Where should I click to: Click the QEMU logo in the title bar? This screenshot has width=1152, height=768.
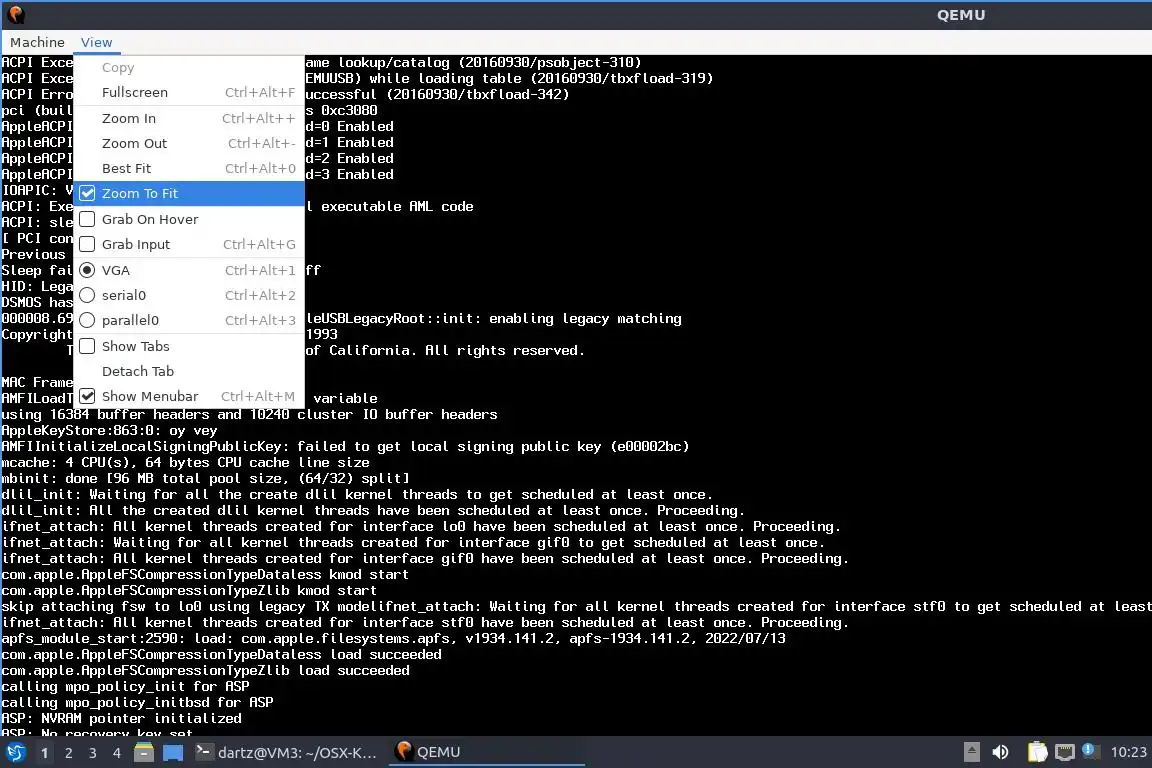[15, 14]
